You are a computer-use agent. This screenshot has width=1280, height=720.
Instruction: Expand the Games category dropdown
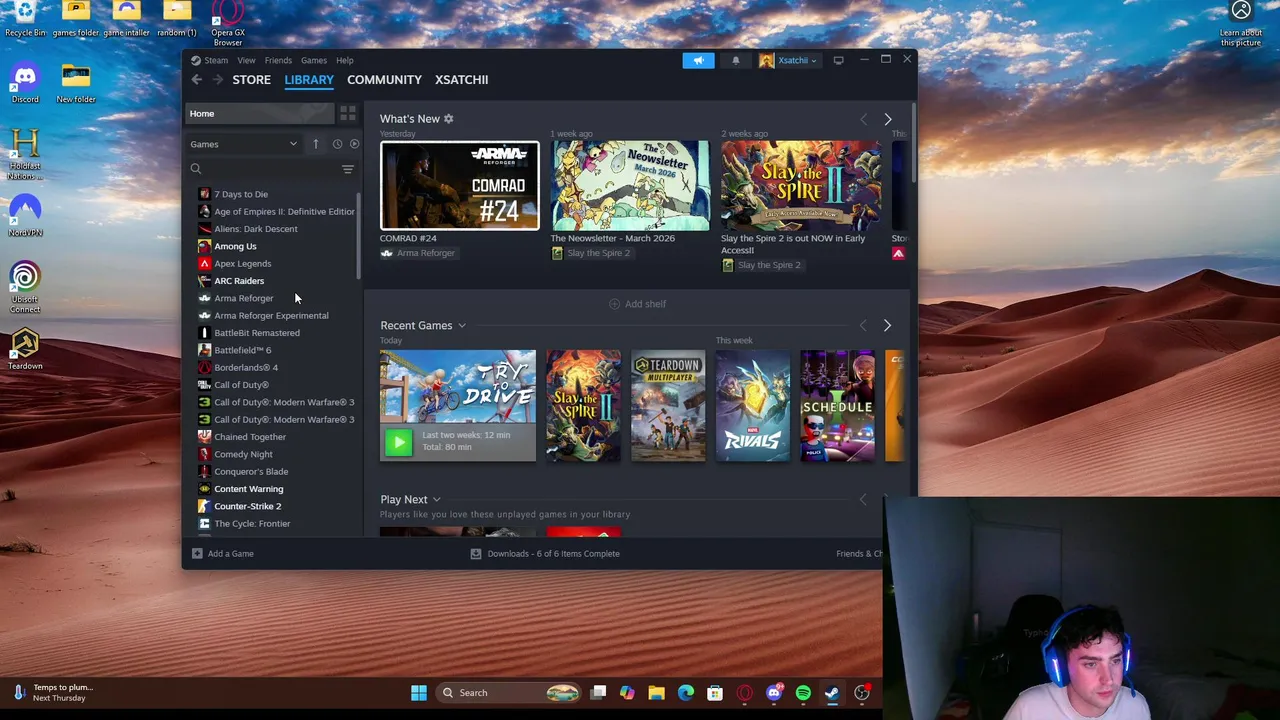(x=244, y=144)
